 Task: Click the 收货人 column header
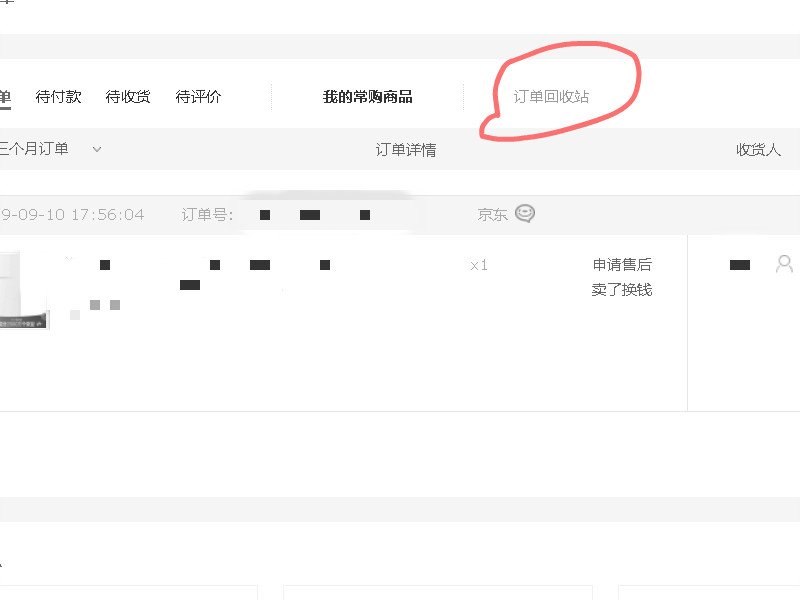pos(758,149)
